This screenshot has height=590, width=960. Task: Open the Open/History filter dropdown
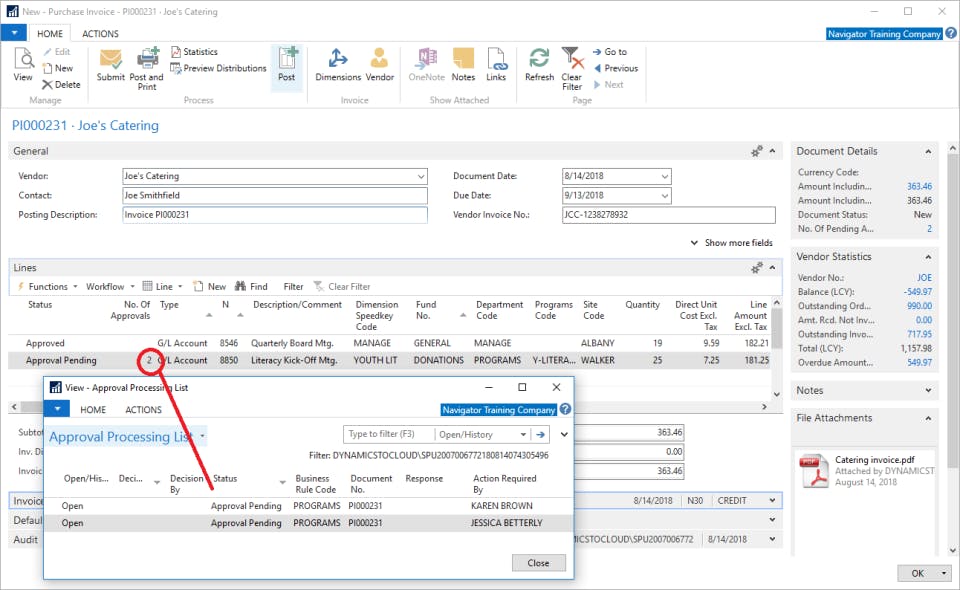tap(521, 435)
